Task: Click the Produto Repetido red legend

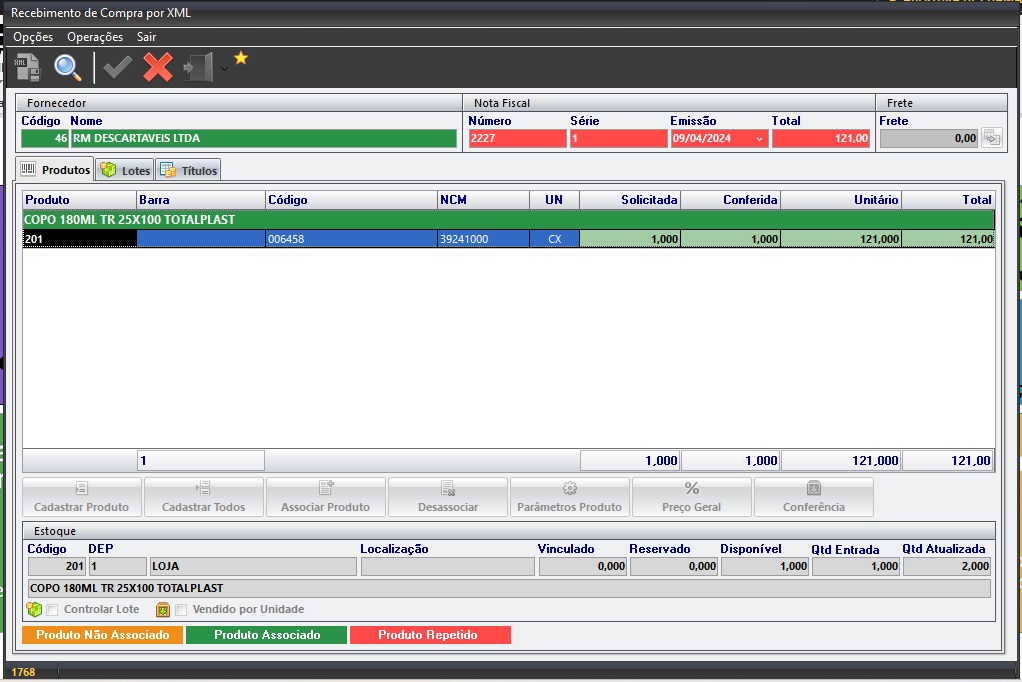Action: (430, 635)
